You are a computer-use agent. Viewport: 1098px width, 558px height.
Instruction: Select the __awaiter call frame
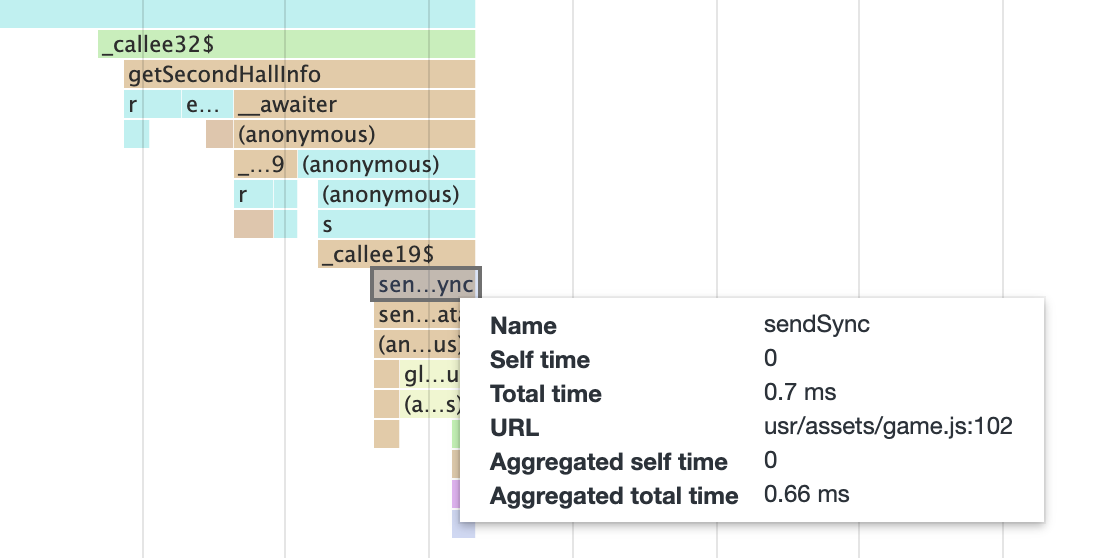pyautogui.click(x=355, y=104)
